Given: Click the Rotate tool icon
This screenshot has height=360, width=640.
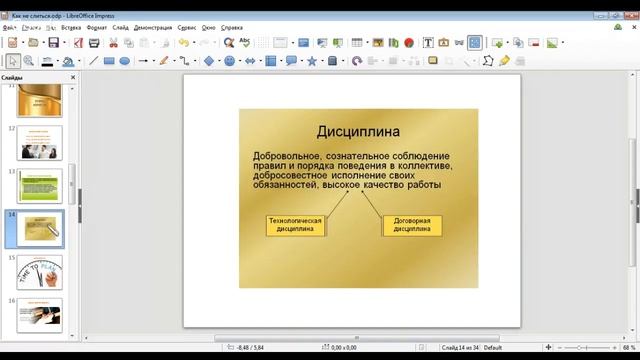Looking at the screenshot, I should tap(357, 61).
